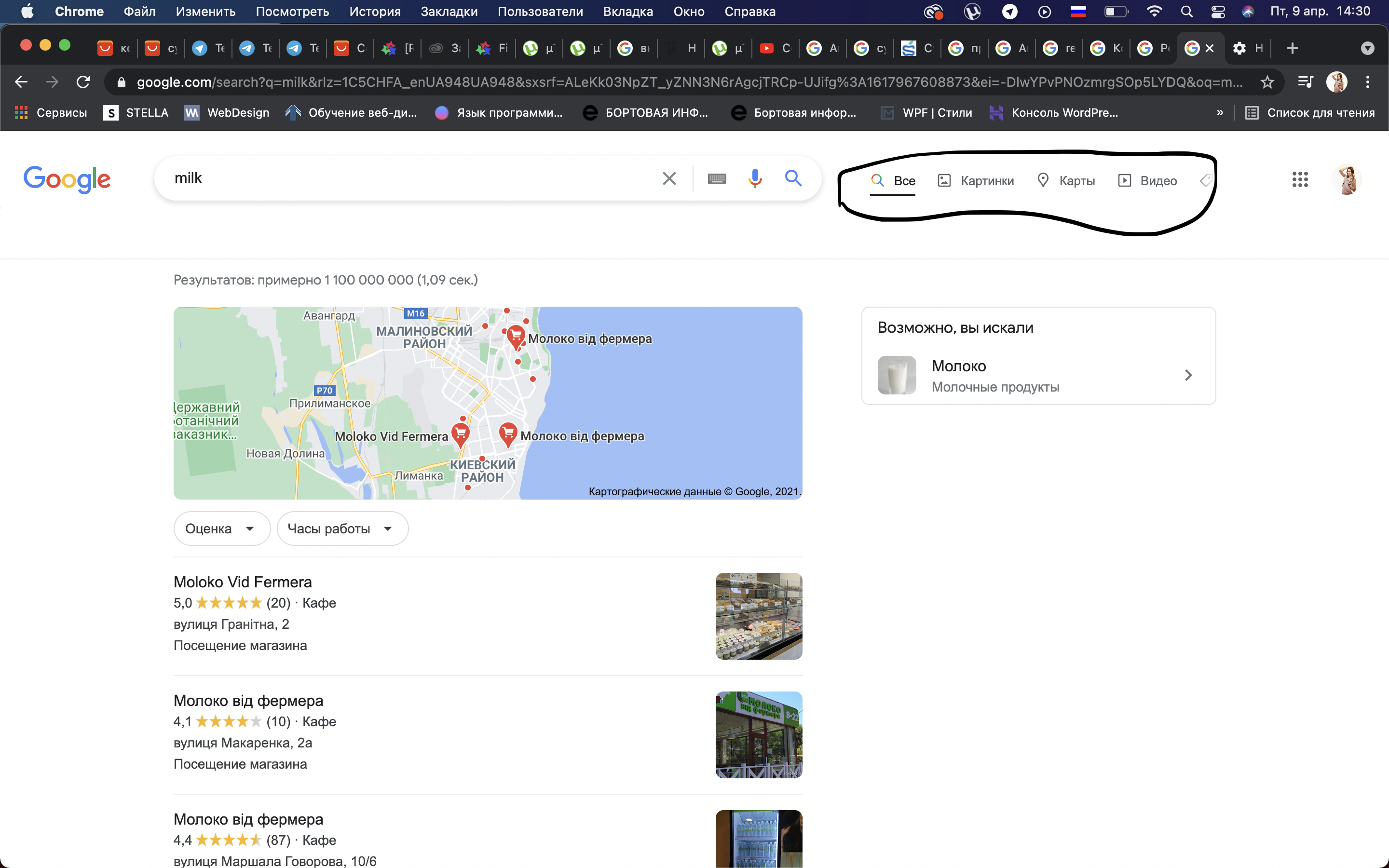This screenshot has height=868, width=1389.
Task: Show hidden bookmarks chevron
Action: pyautogui.click(x=1220, y=112)
